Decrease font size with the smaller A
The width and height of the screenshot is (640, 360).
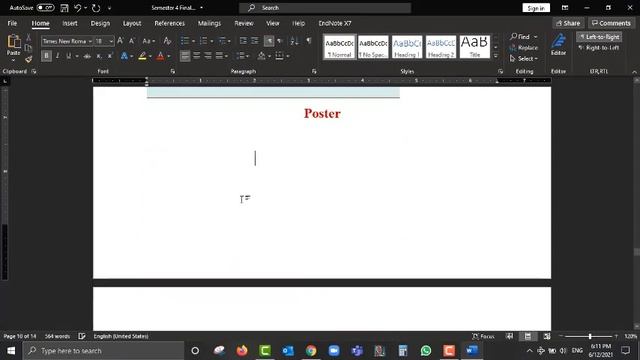132,41
